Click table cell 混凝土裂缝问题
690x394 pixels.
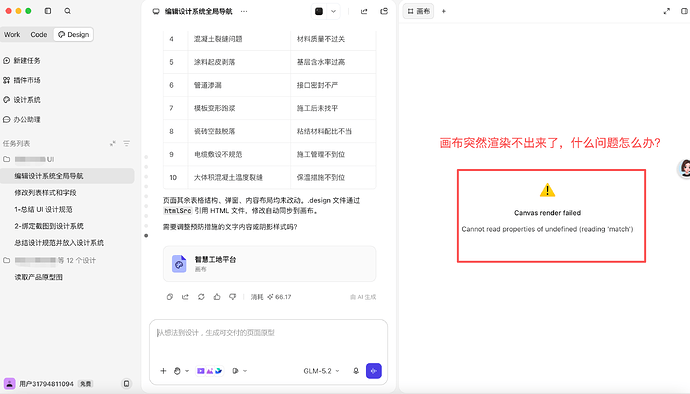[x=218, y=39]
